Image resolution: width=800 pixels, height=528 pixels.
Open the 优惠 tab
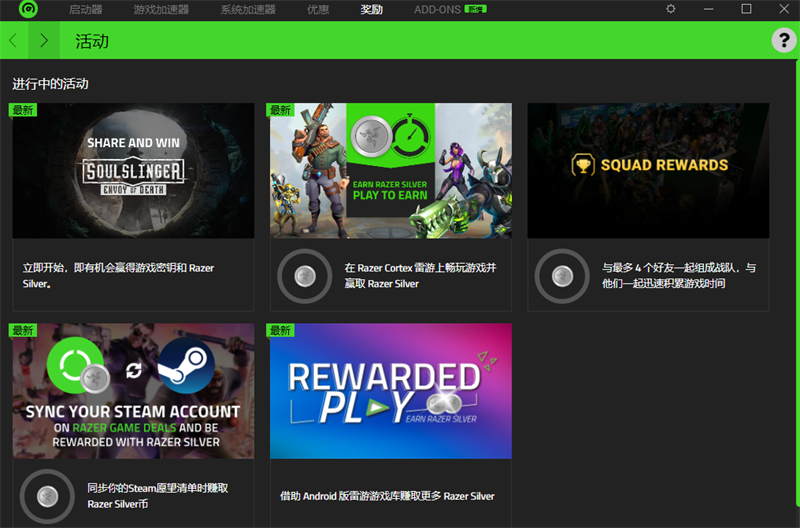pyautogui.click(x=318, y=9)
